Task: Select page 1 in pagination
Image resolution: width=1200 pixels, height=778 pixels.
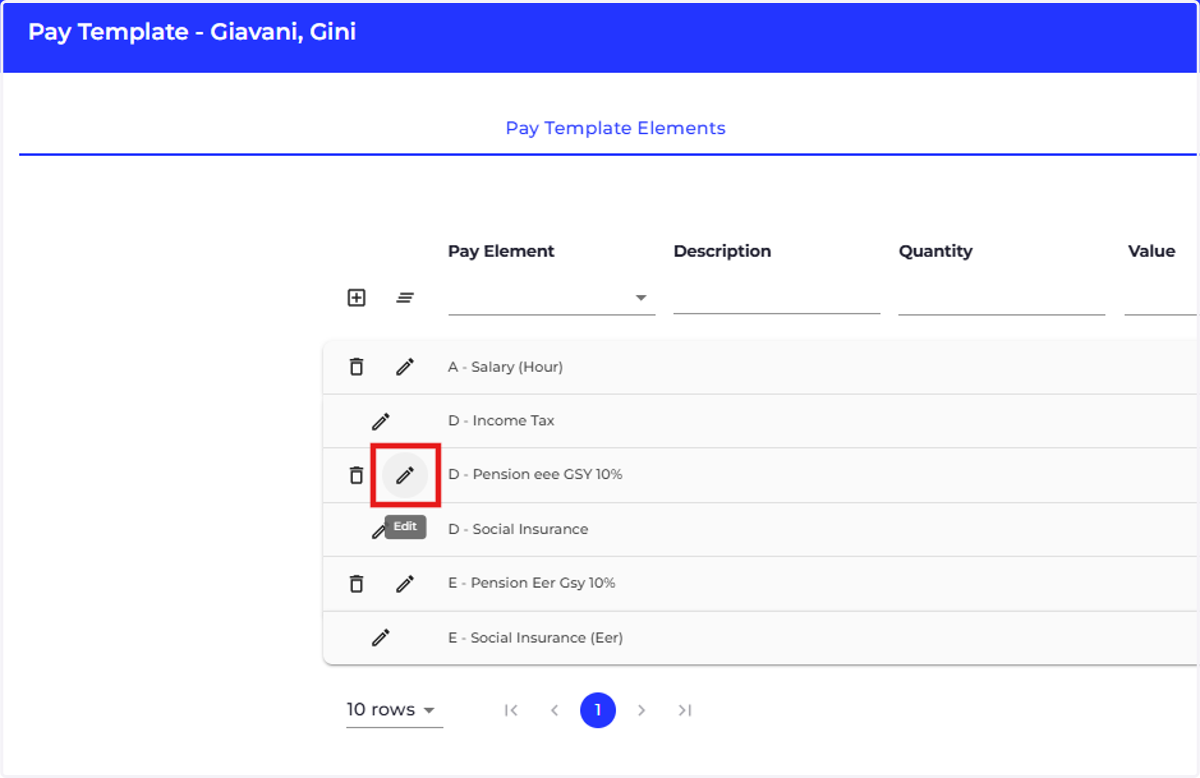Action: point(598,710)
